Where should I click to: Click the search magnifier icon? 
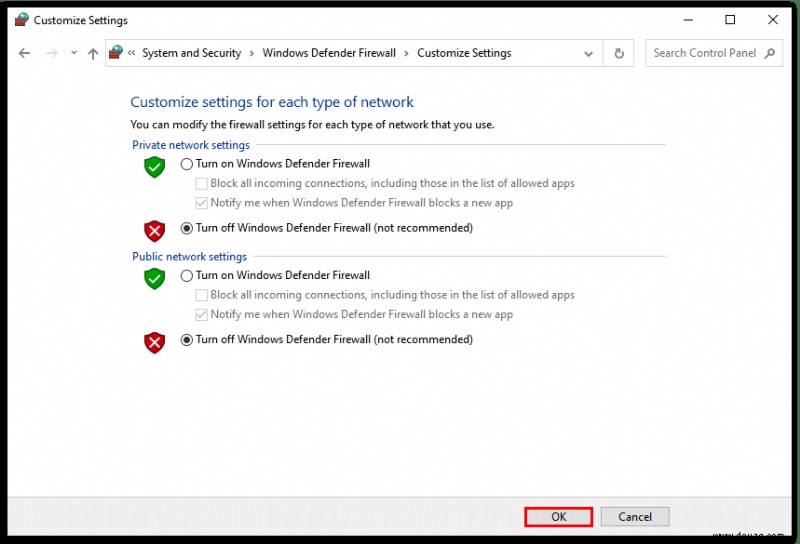pyautogui.click(x=770, y=53)
